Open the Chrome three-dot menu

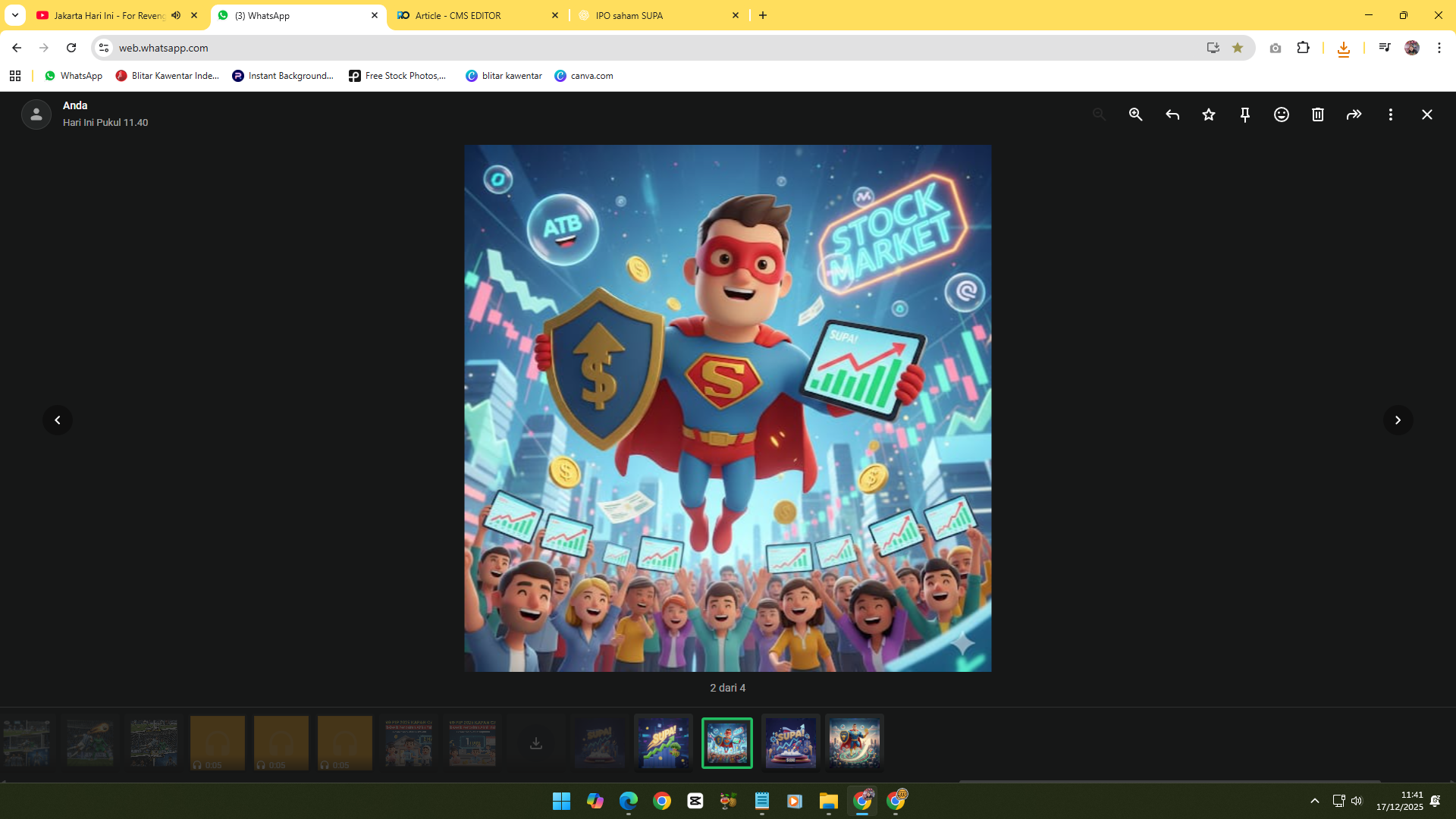click(1439, 48)
